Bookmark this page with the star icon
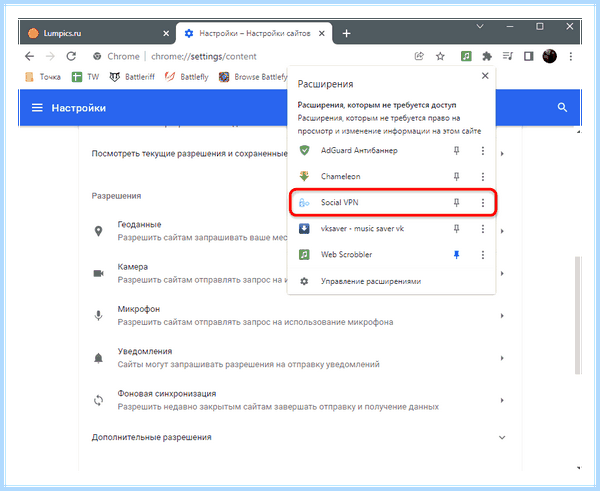The height and width of the screenshot is (491, 600). (440, 57)
